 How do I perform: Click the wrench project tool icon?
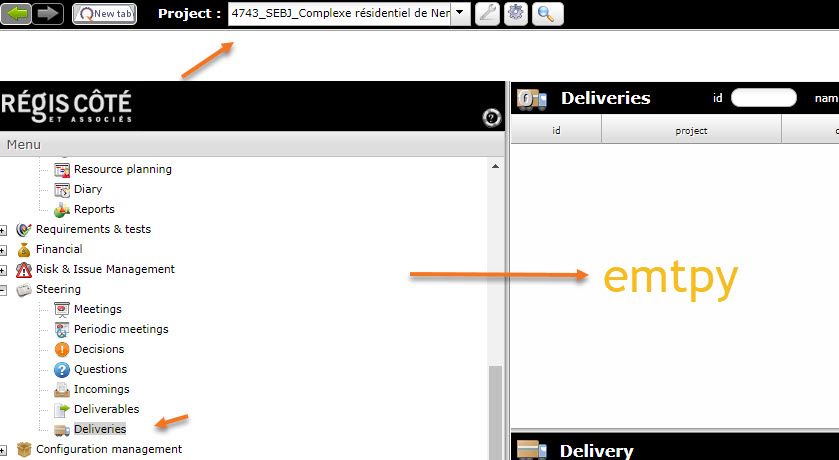coord(487,13)
